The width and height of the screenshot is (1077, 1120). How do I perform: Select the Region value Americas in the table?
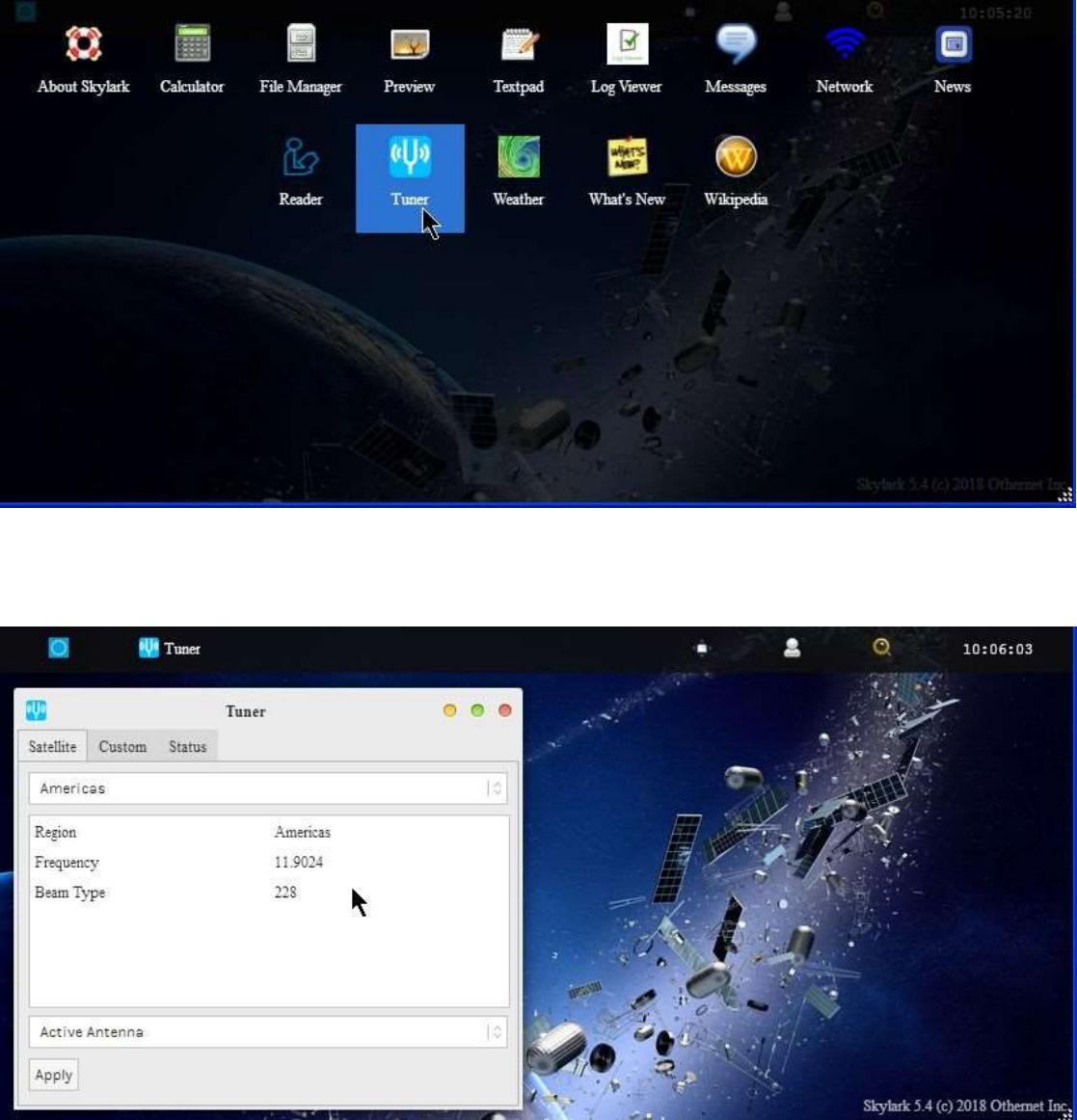click(x=303, y=832)
